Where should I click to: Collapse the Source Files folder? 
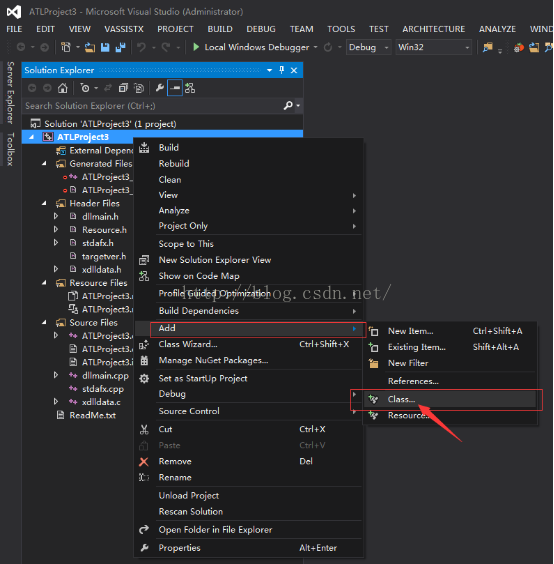(44, 323)
